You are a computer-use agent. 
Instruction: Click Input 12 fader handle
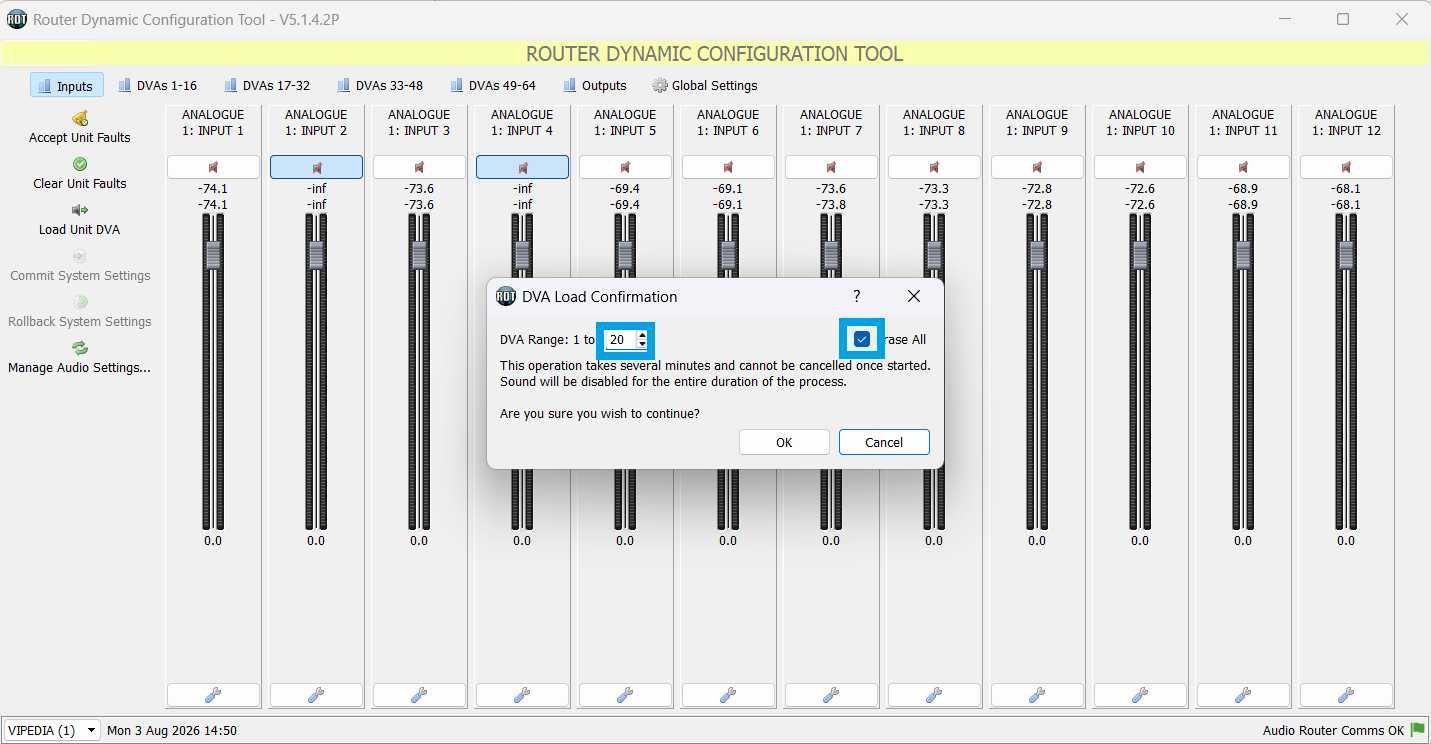point(1346,253)
